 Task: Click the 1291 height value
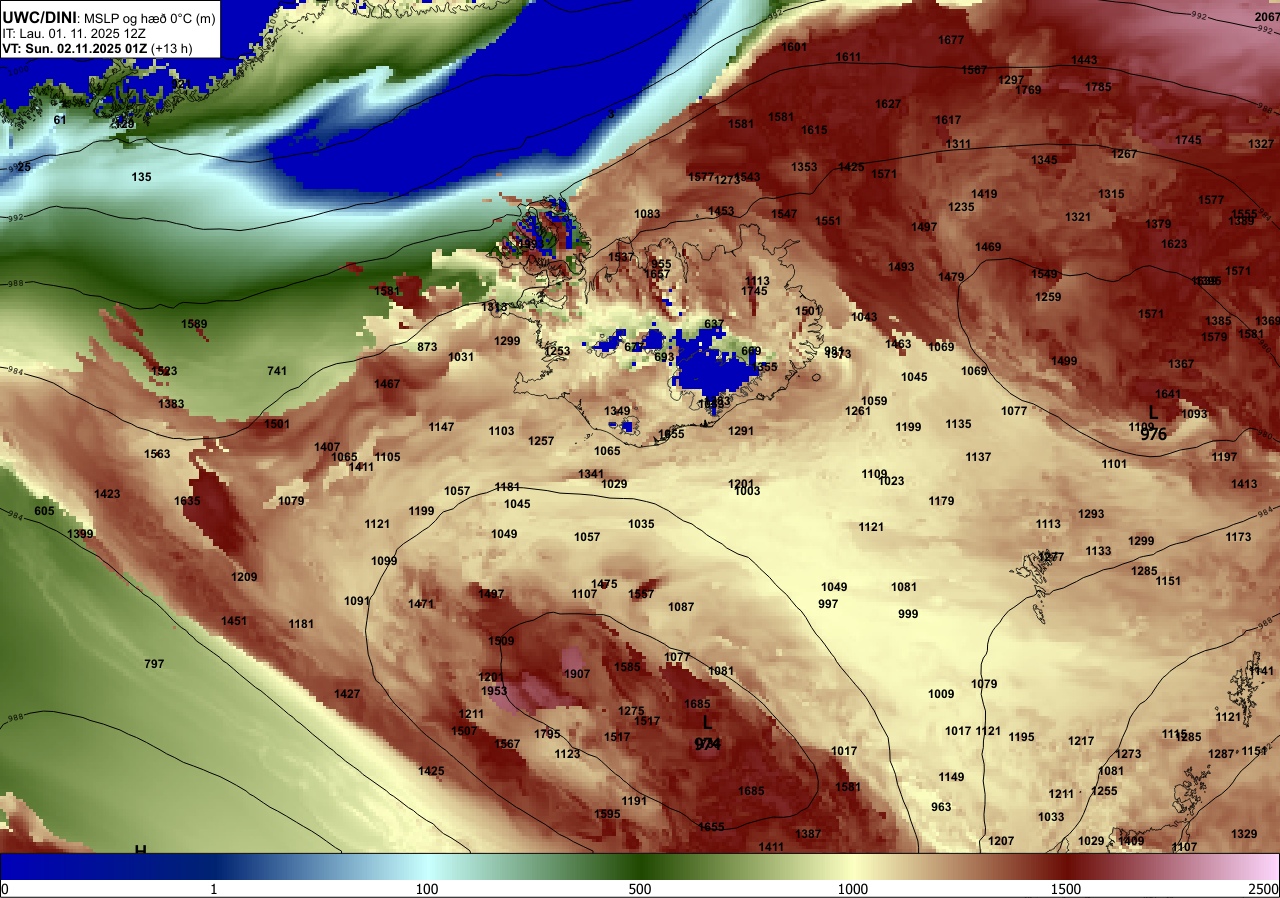pyautogui.click(x=741, y=431)
